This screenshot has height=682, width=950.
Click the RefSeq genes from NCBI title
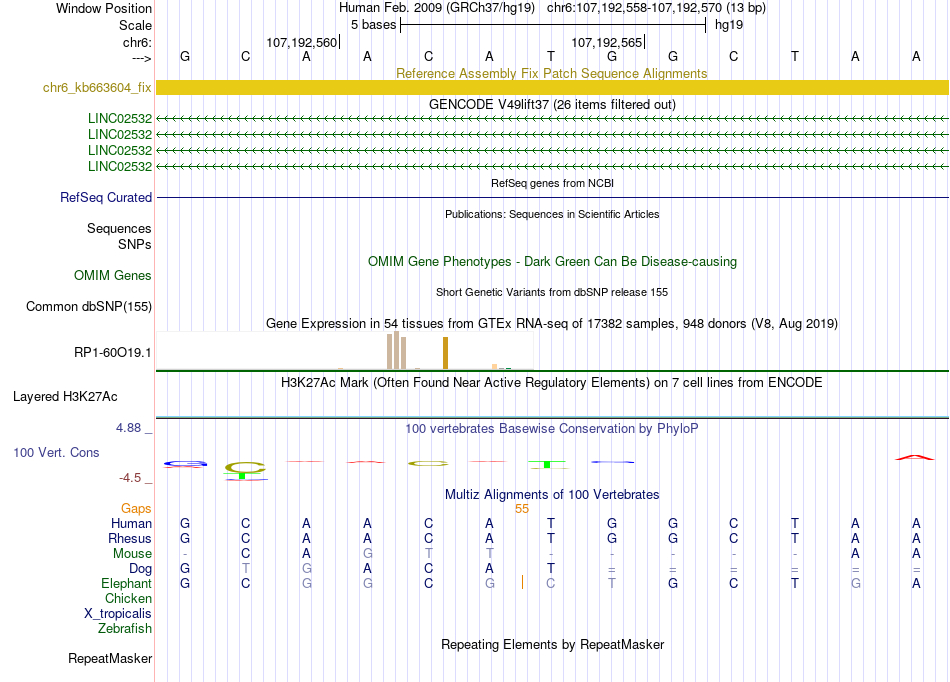(x=552, y=183)
